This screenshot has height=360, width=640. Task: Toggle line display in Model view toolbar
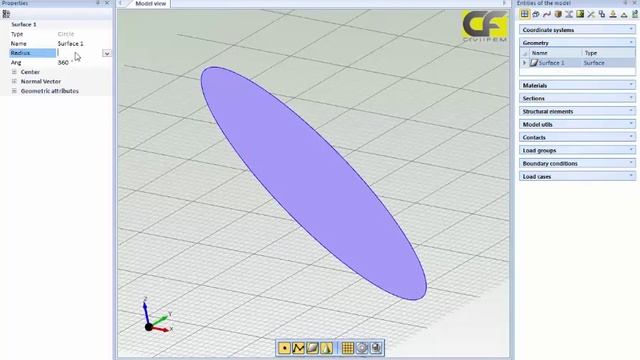pos(298,348)
